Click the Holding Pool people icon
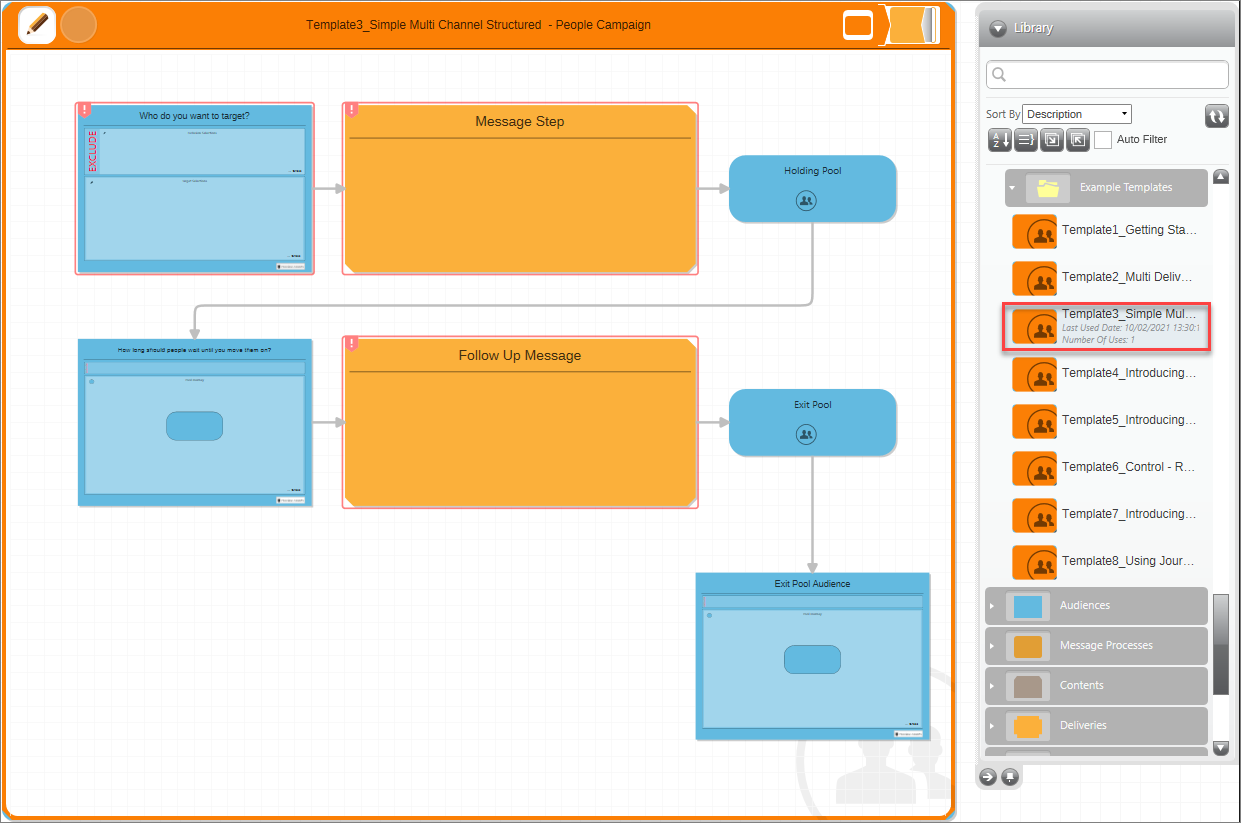Screen dimensions: 1241x823 coord(806,201)
